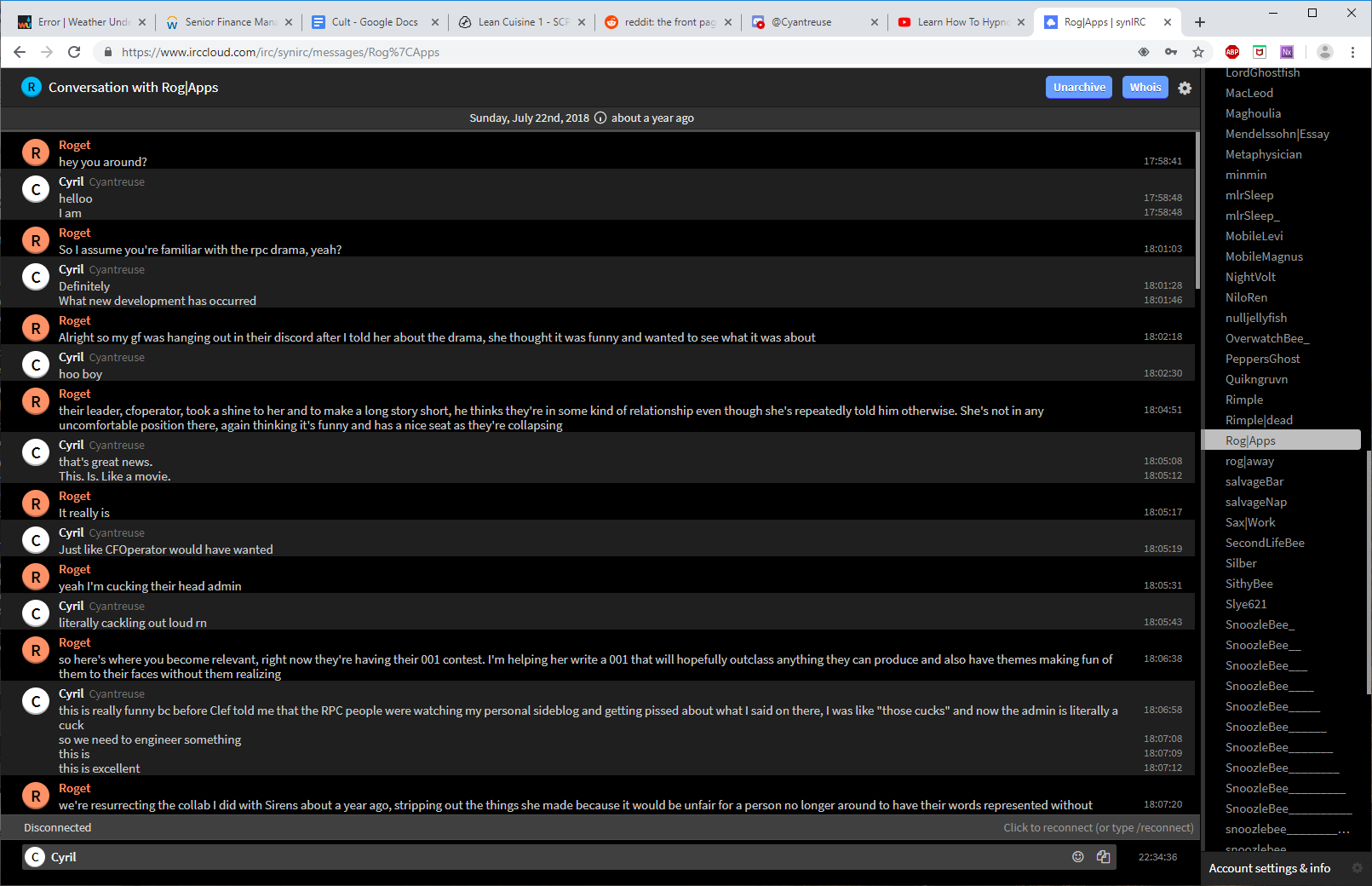1372x886 pixels.
Task: Switch to Cult - Google Docs tab
Action: click(x=376, y=22)
